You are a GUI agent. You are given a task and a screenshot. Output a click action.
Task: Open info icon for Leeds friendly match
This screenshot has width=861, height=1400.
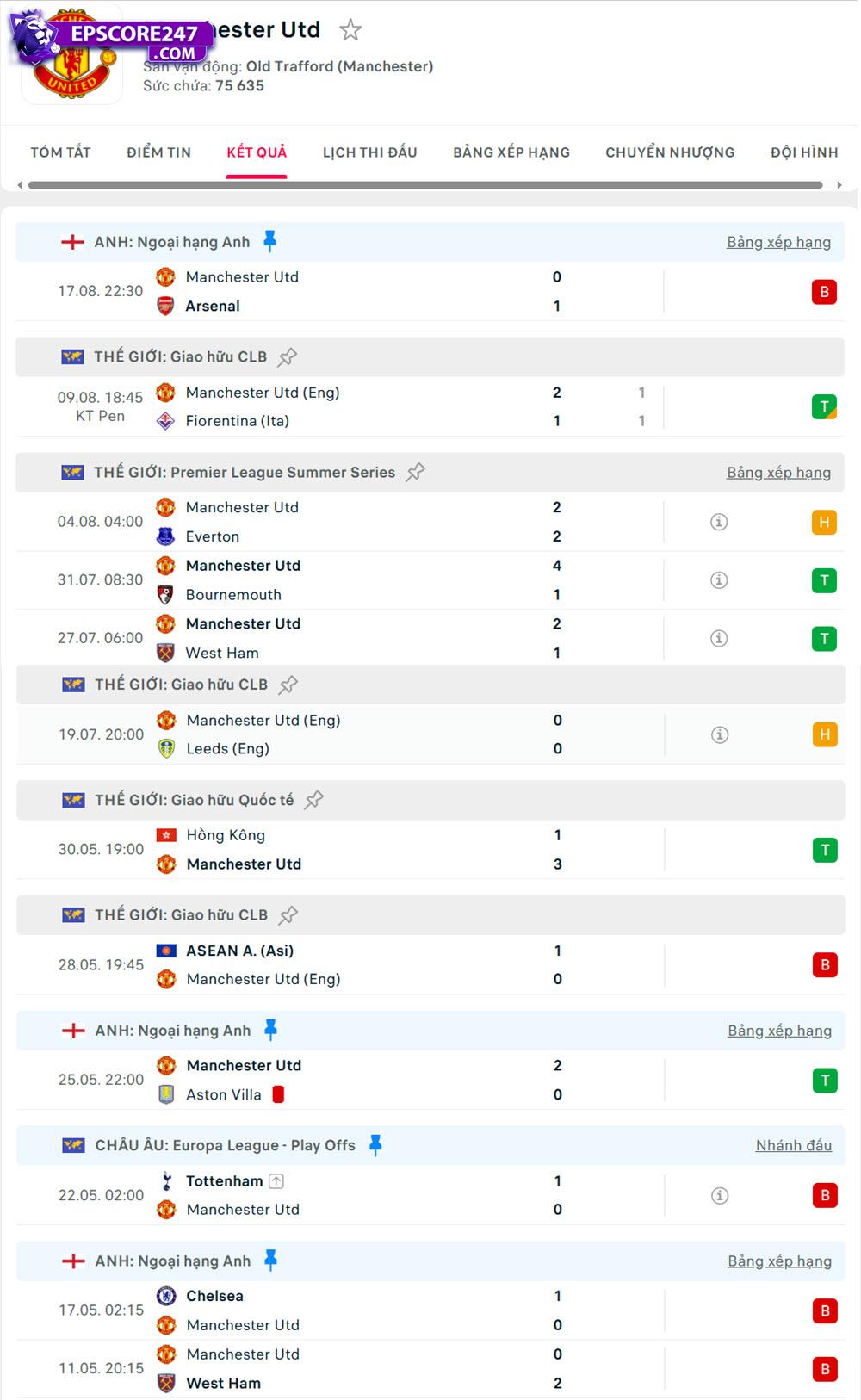(x=720, y=734)
